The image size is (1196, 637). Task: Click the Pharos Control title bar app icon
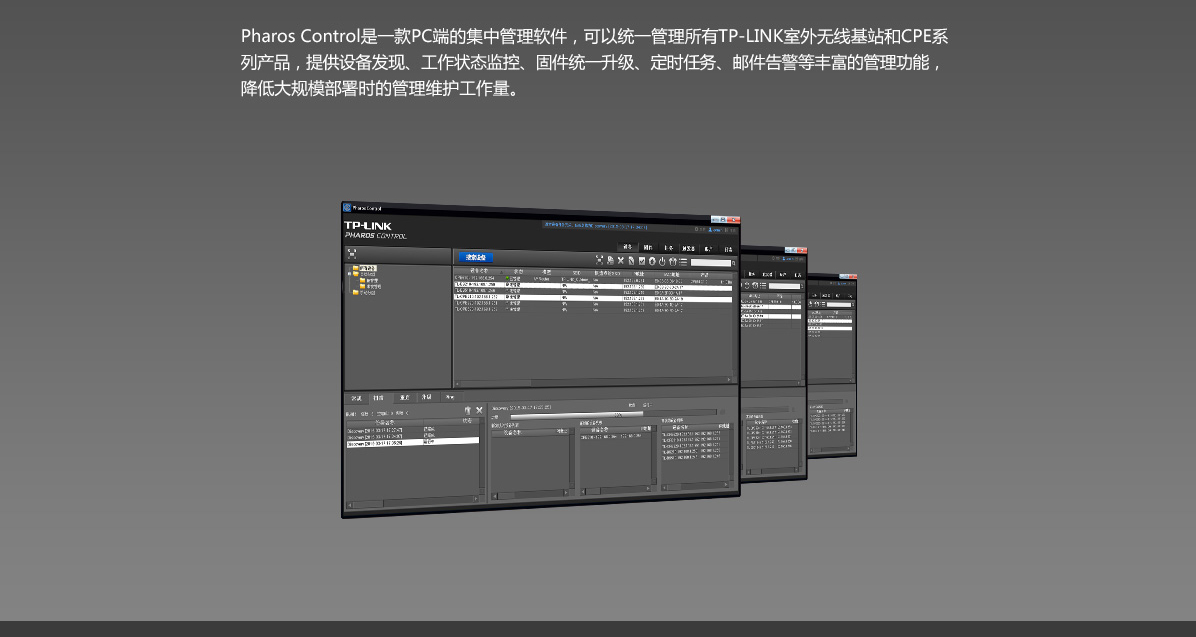(347, 208)
